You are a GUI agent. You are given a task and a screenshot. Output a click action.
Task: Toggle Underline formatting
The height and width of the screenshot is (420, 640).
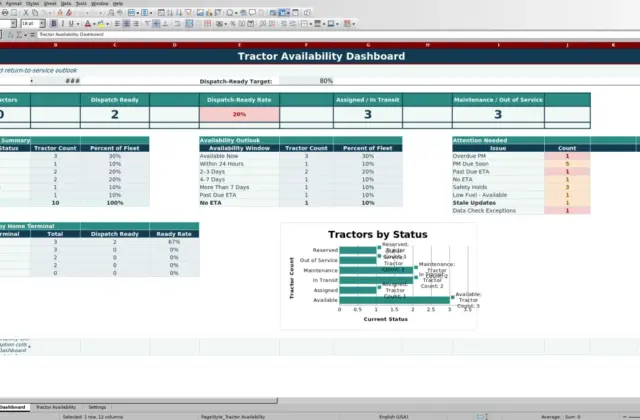[x=71, y=24]
